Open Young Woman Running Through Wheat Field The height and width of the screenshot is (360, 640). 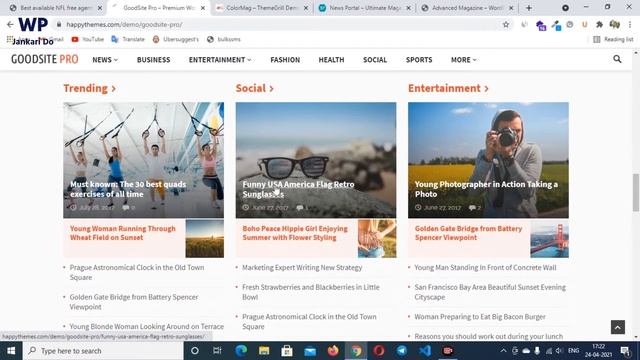(122, 233)
